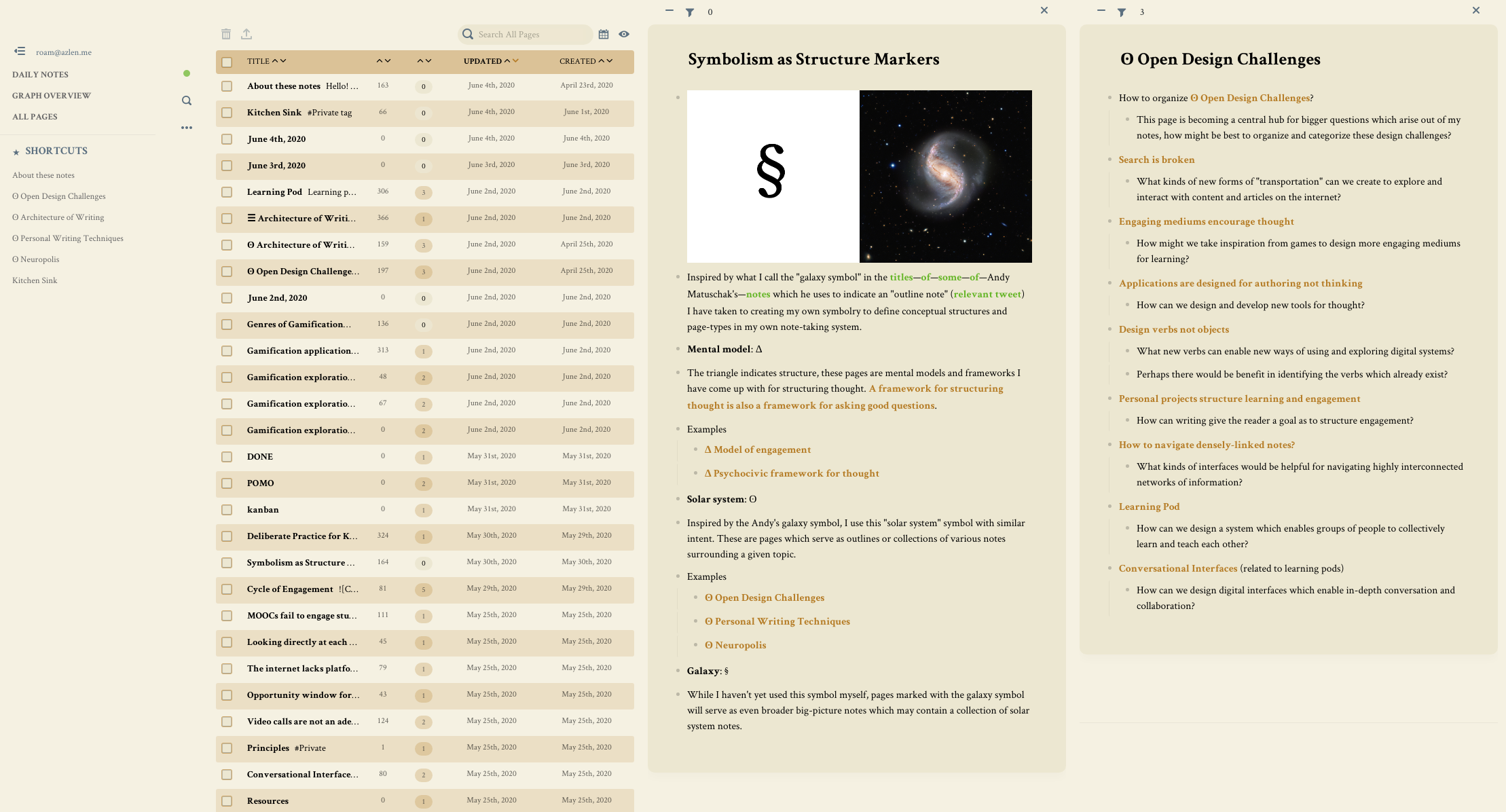Viewport: 1506px width, 812px height.
Task: Click filter icon in Open Design Challenges panel
Action: tap(1122, 12)
